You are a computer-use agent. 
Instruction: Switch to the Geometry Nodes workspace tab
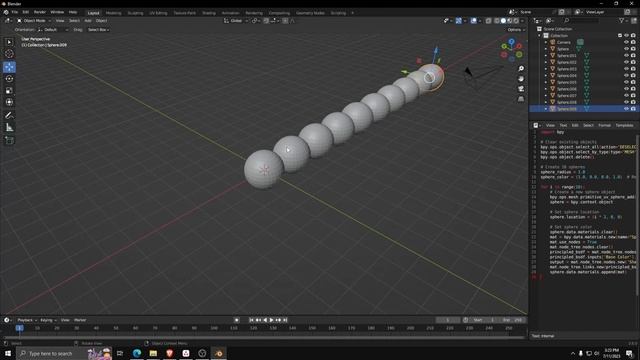pyautogui.click(x=310, y=13)
